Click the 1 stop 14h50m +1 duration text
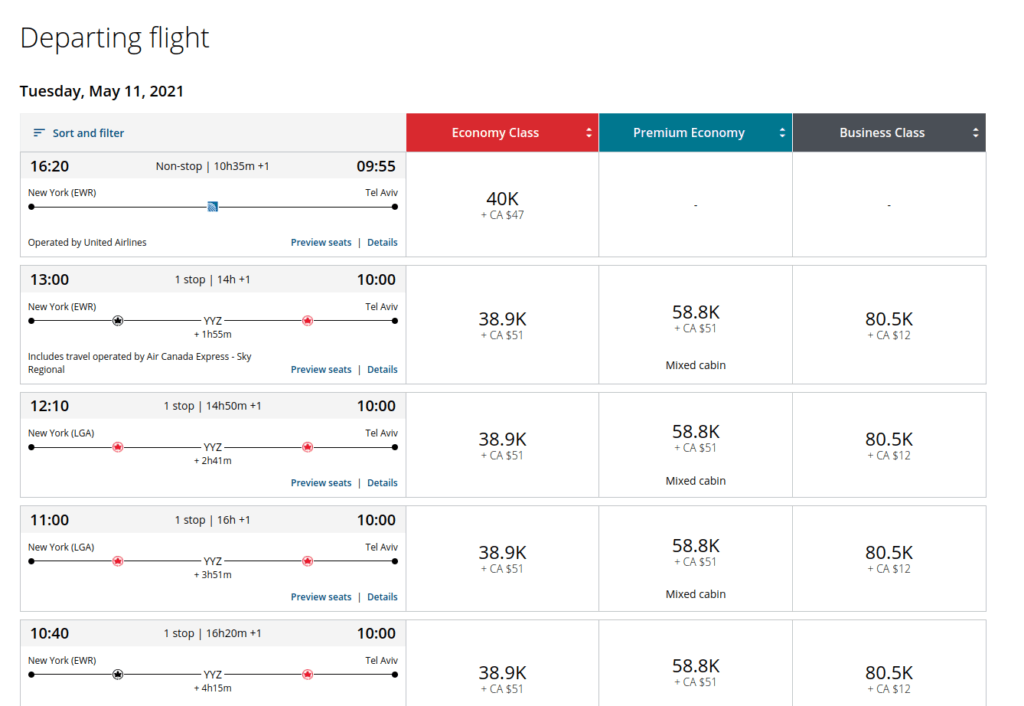1024x706 pixels. 212,406
